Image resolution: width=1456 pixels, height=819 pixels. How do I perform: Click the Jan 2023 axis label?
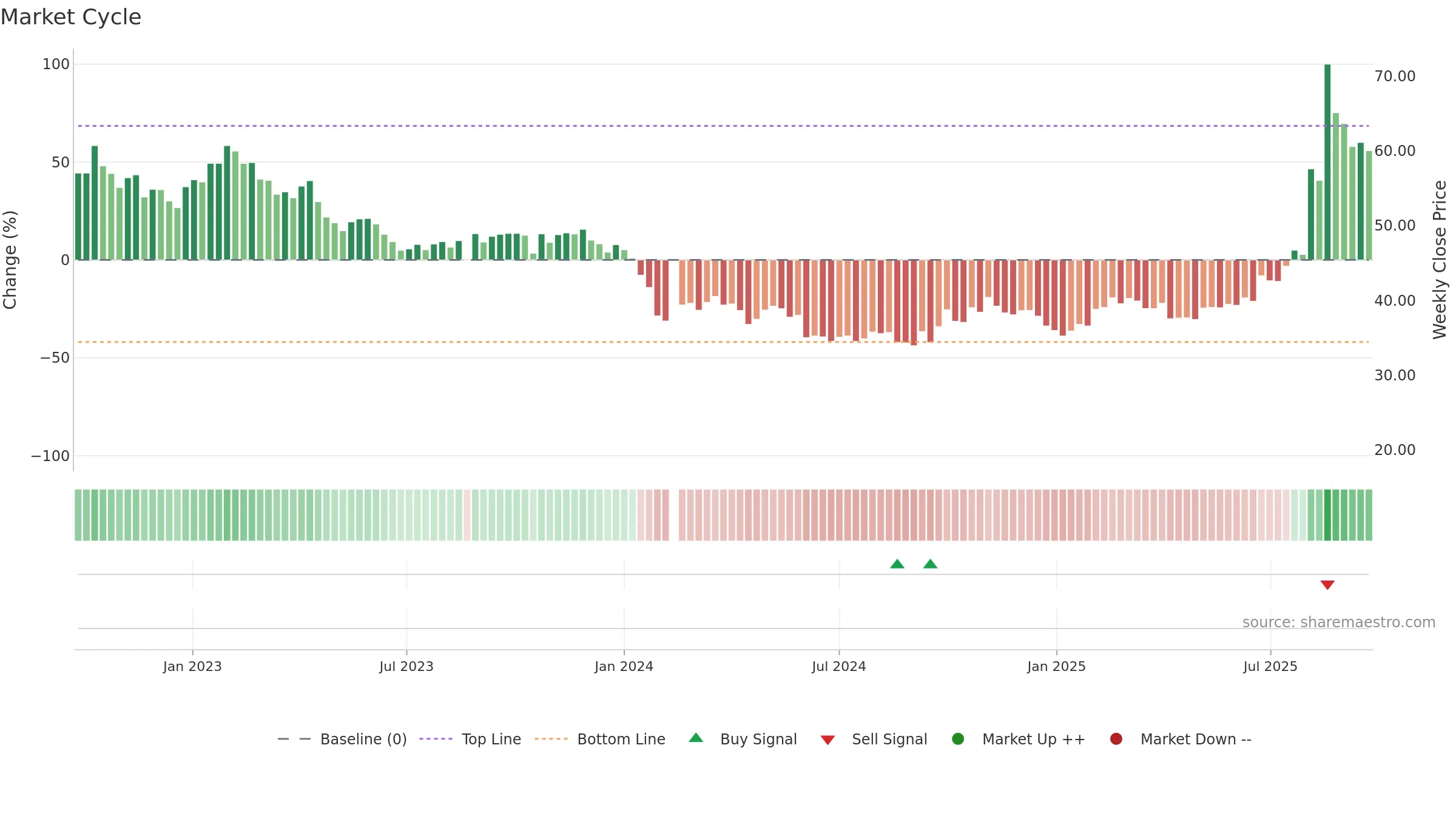192,666
